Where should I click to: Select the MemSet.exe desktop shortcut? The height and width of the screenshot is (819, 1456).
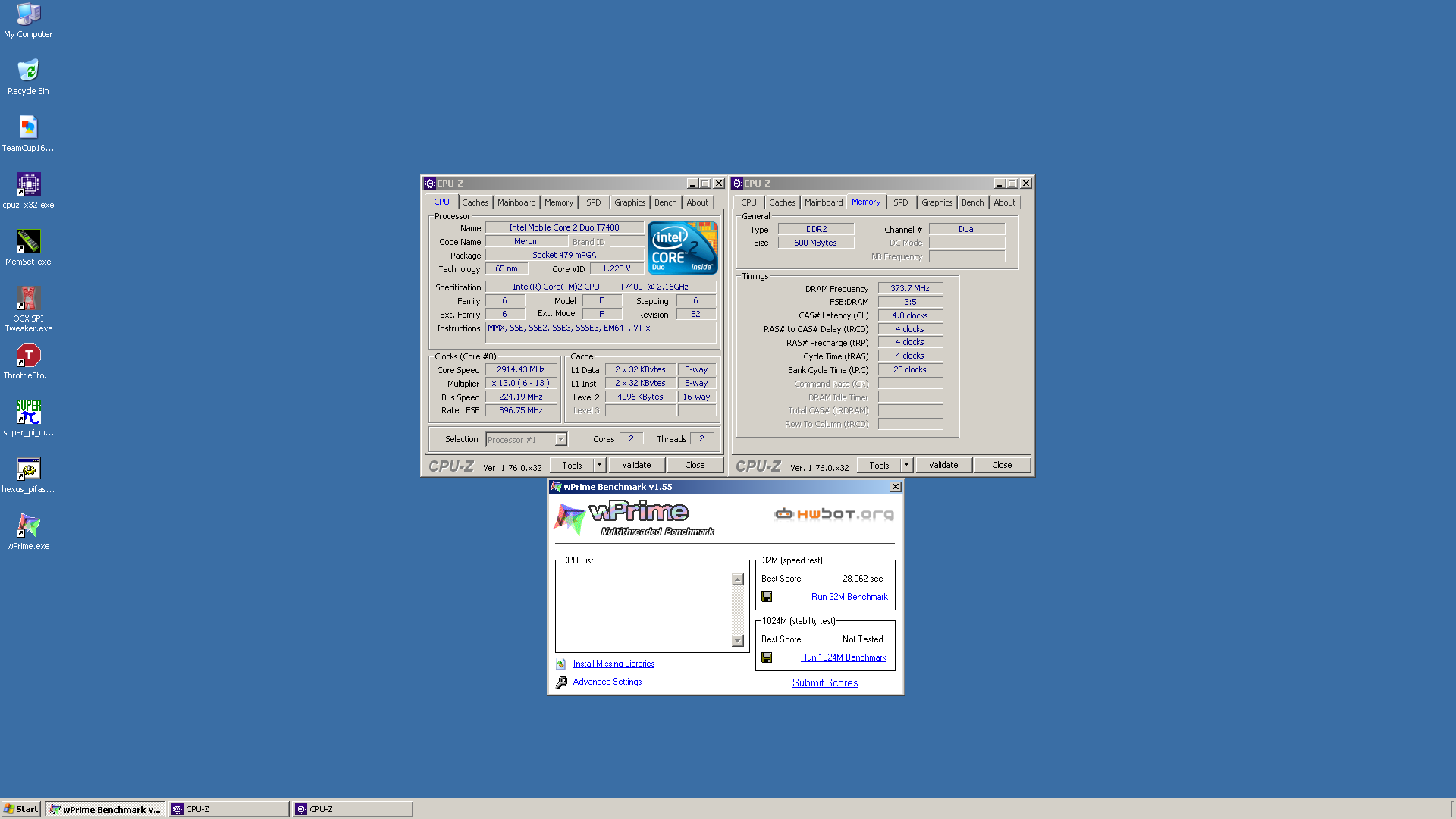28,247
